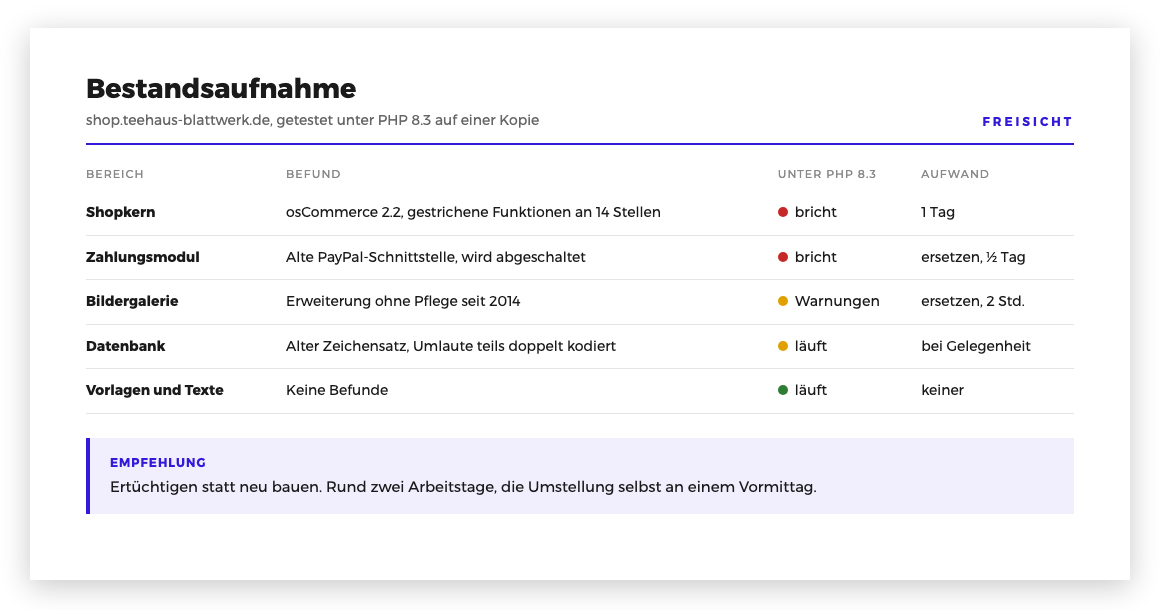Click the 'Ertüchtigen statt neu bauen' sentence
1160x610 pixels.
click(x=463, y=487)
